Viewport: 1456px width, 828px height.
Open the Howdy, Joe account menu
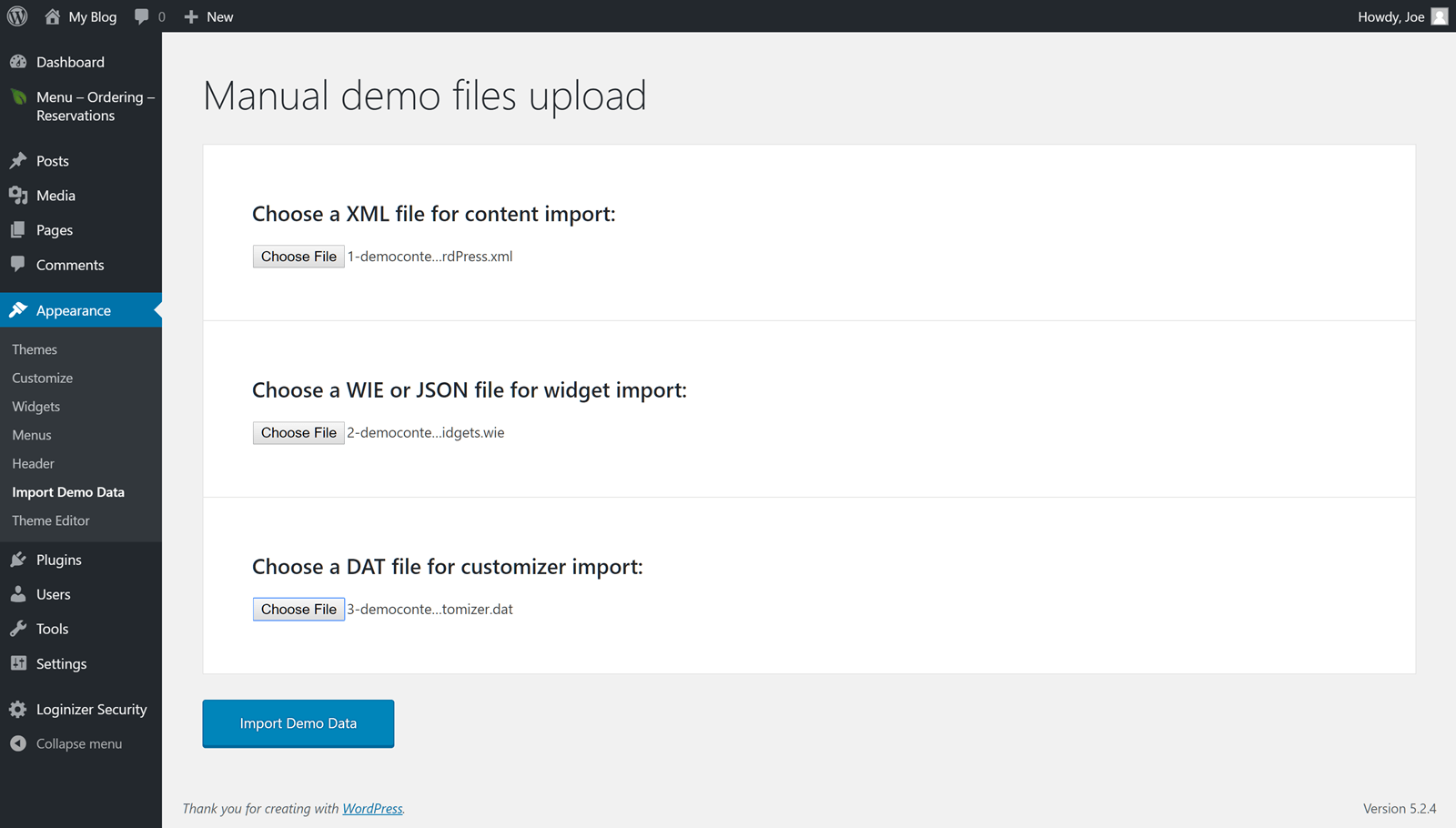[x=1390, y=16]
